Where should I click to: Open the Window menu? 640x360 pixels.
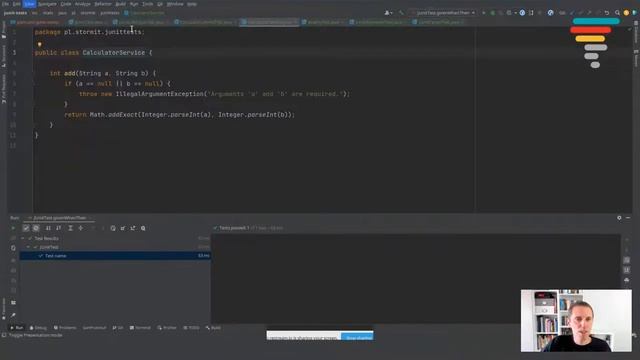point(175,4)
